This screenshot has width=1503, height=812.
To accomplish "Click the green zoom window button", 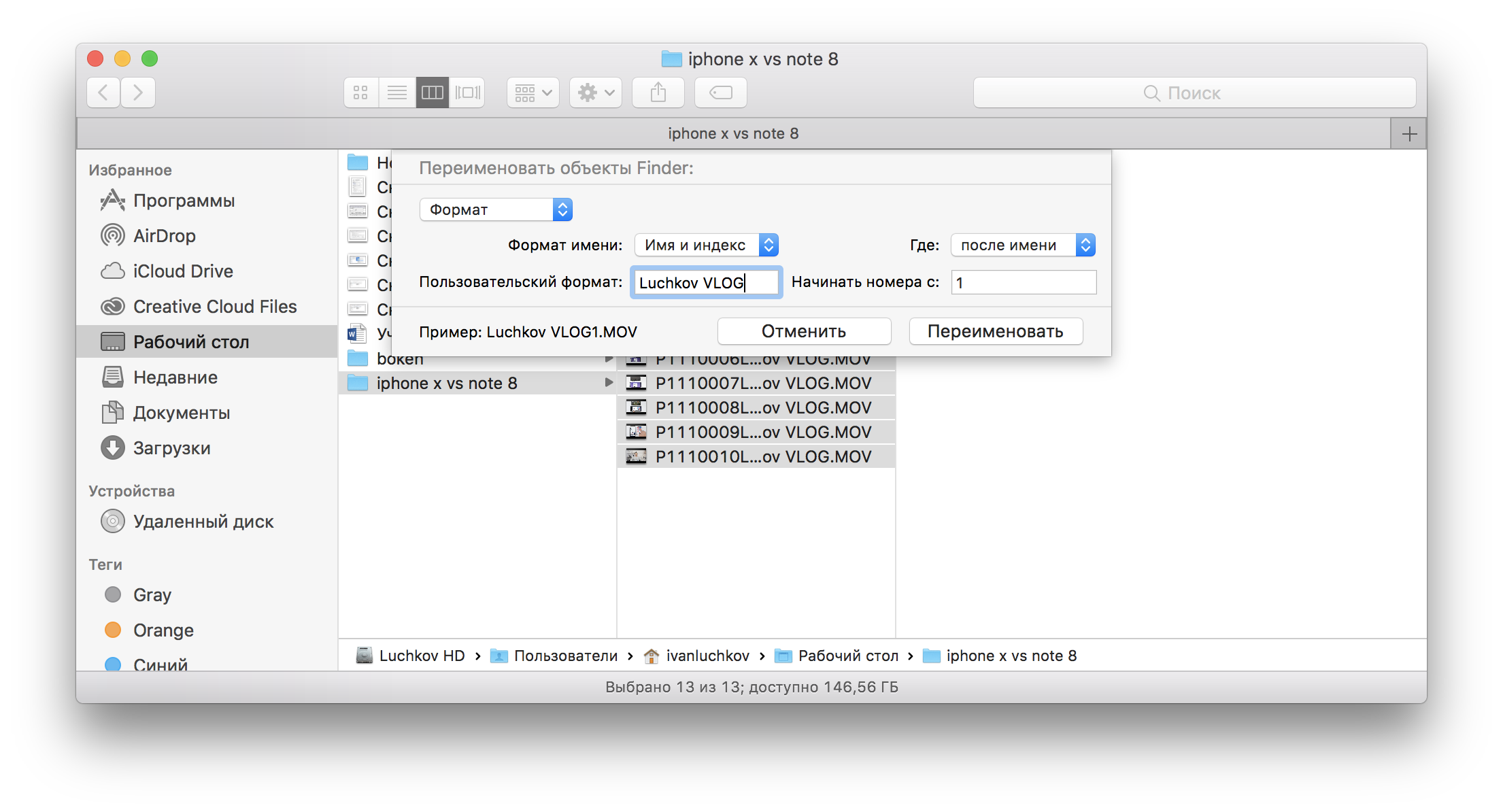I will [150, 58].
